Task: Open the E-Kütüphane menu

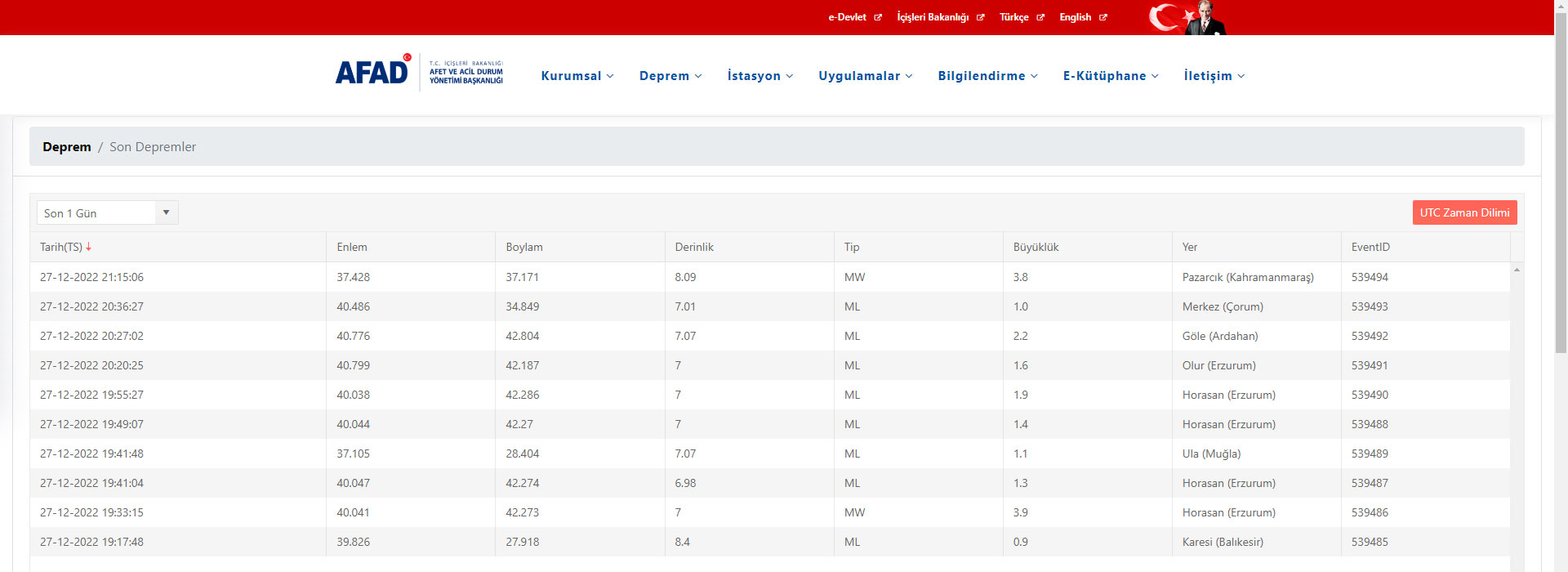Action: point(1110,76)
